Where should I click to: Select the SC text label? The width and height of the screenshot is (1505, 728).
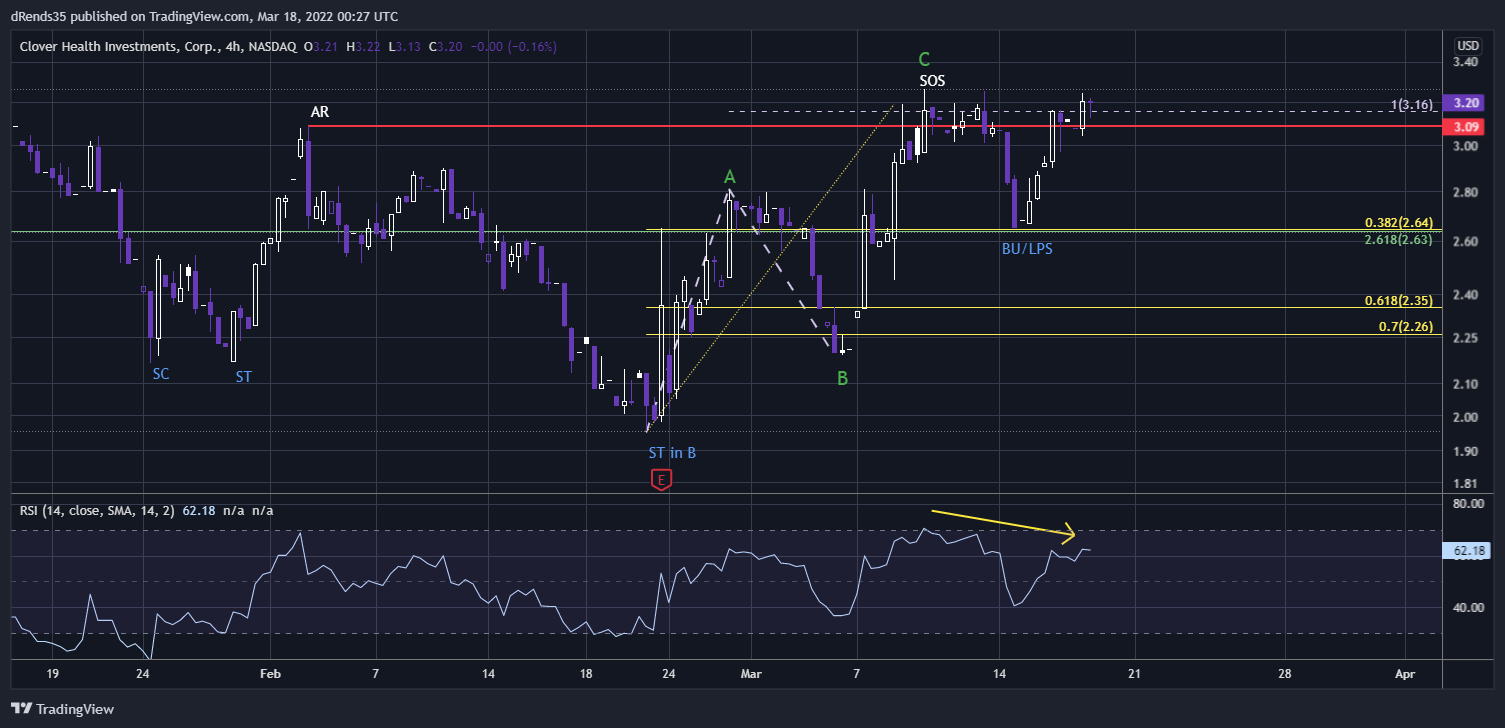pyautogui.click(x=161, y=374)
